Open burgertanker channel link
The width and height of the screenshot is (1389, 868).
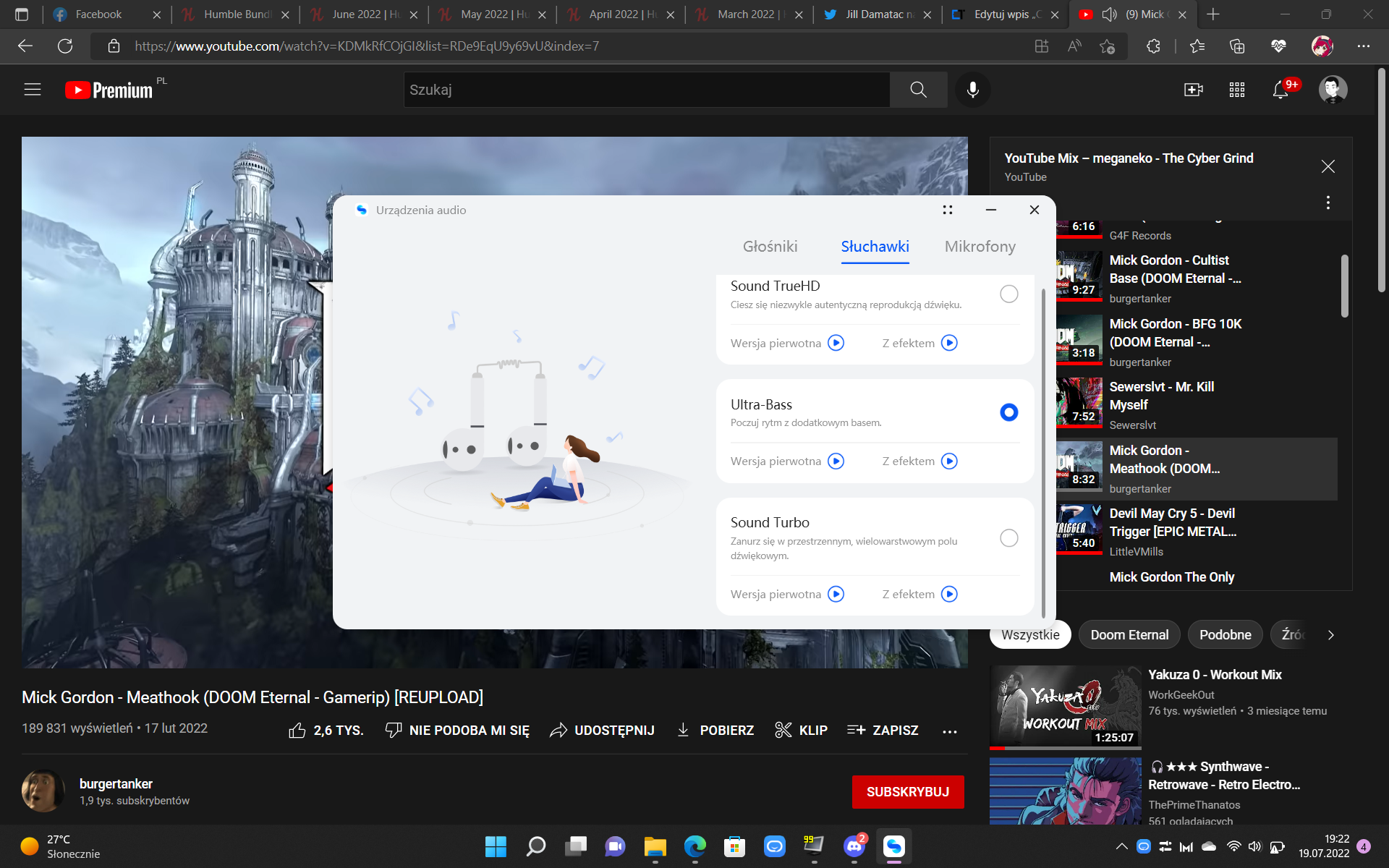(x=116, y=784)
